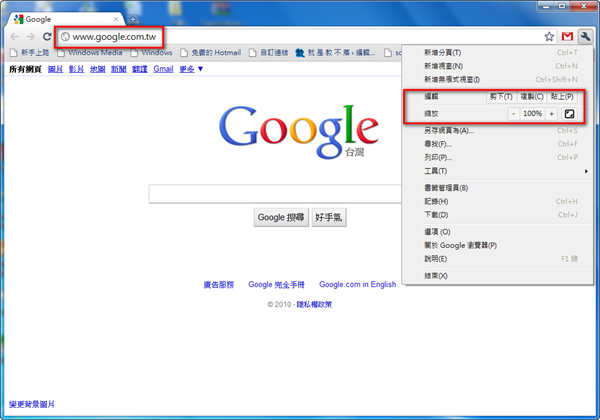Click the 貼上(P) paste button
This screenshot has height=420, width=600.
click(x=562, y=96)
